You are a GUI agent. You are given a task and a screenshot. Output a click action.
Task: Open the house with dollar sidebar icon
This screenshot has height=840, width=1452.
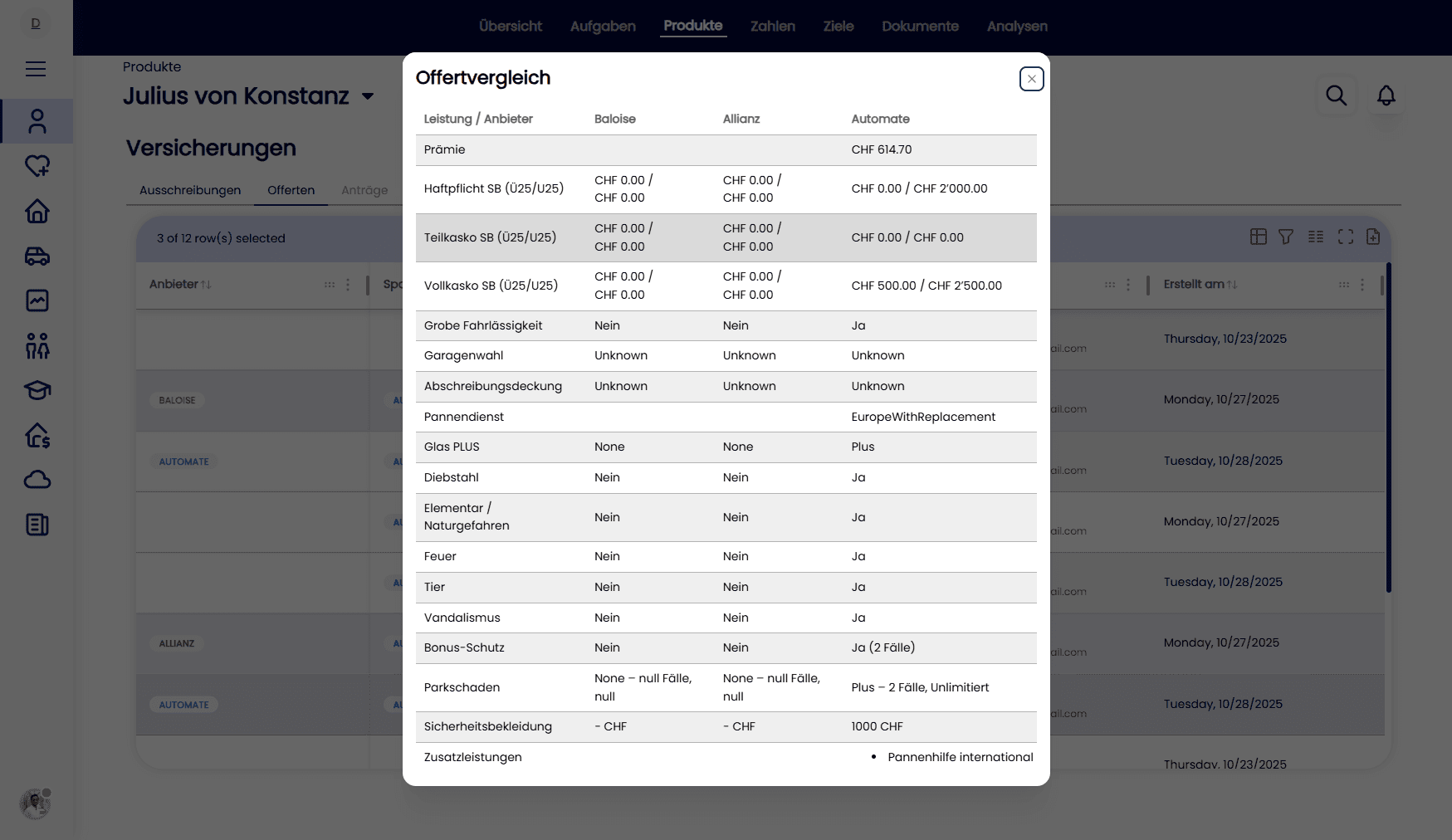click(x=37, y=435)
